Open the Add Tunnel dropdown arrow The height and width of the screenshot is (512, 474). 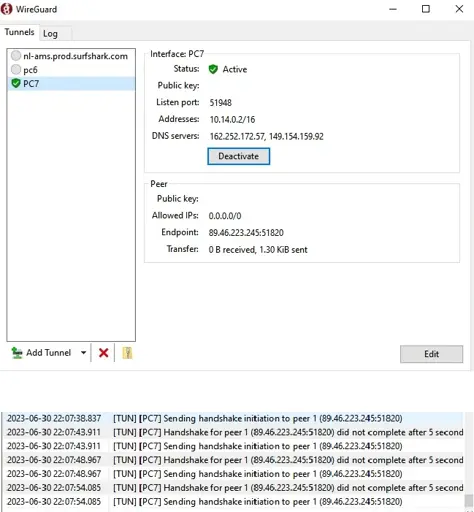tap(83, 353)
